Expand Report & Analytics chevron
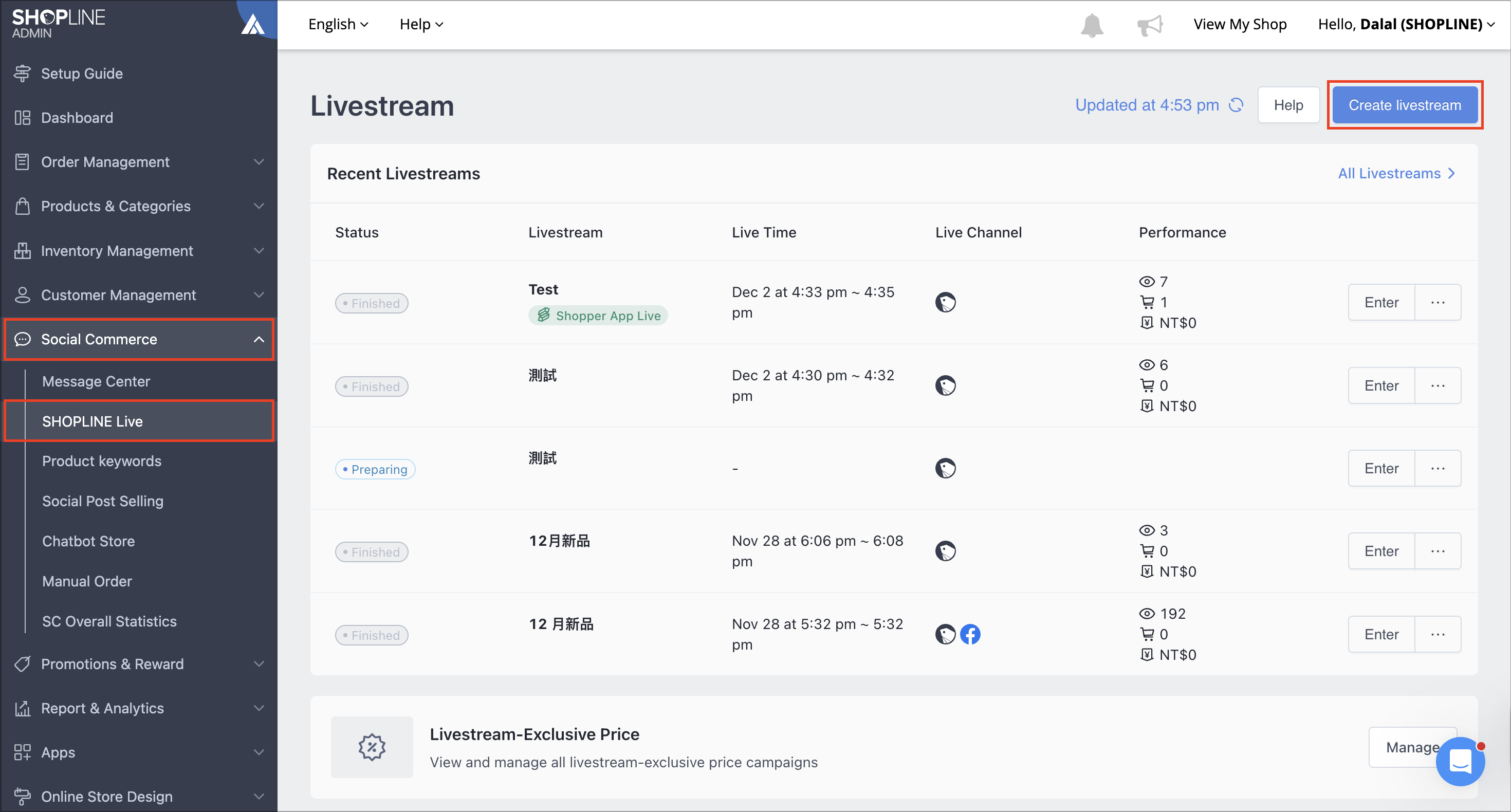Viewport: 1511px width, 812px height. coord(259,708)
